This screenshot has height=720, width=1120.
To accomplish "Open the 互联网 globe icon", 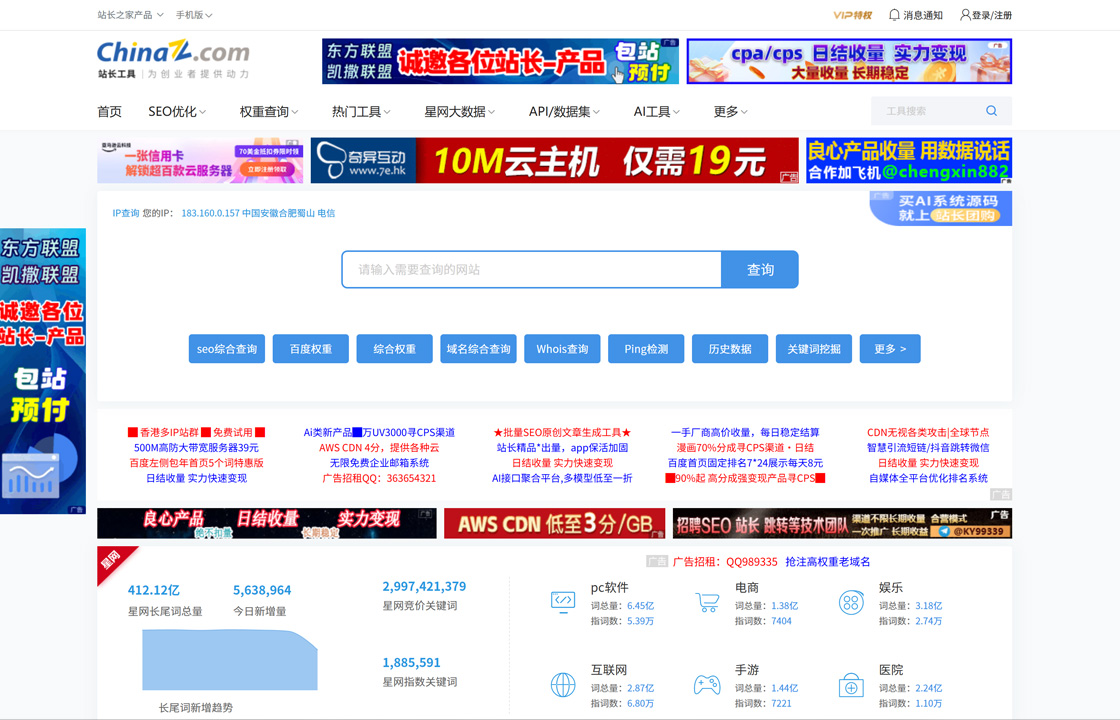I will pyautogui.click(x=563, y=685).
